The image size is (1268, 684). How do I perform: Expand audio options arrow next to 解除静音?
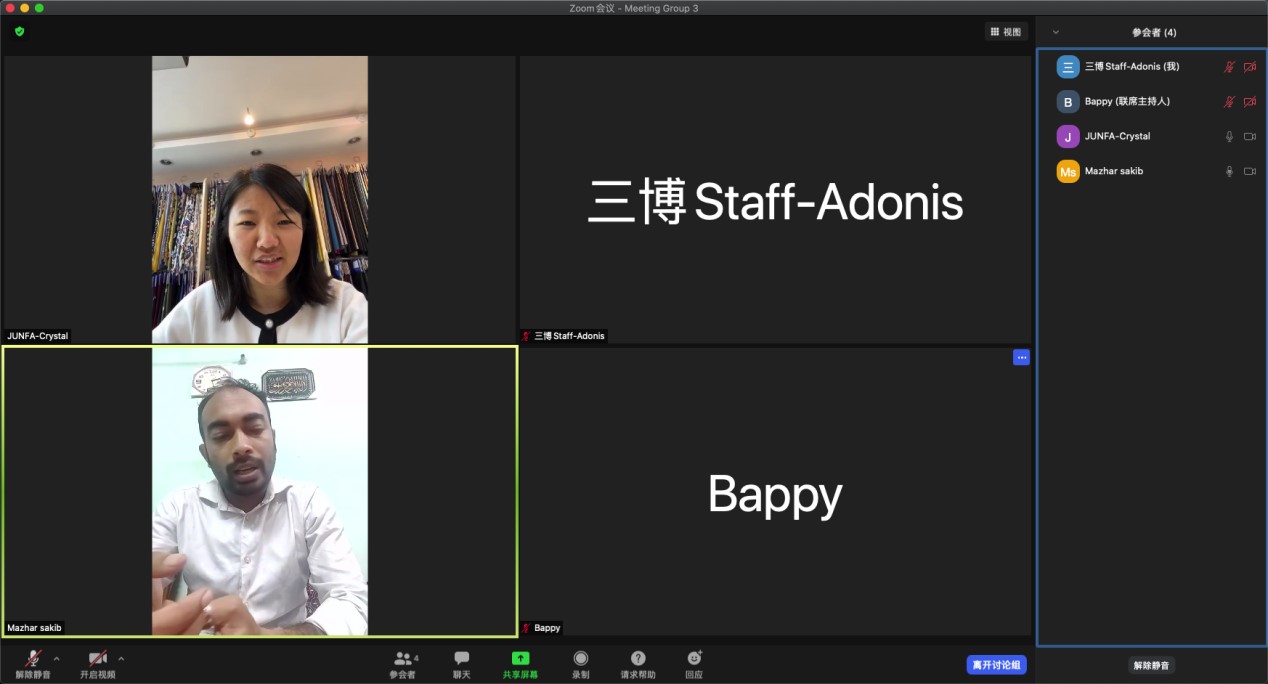point(57,658)
